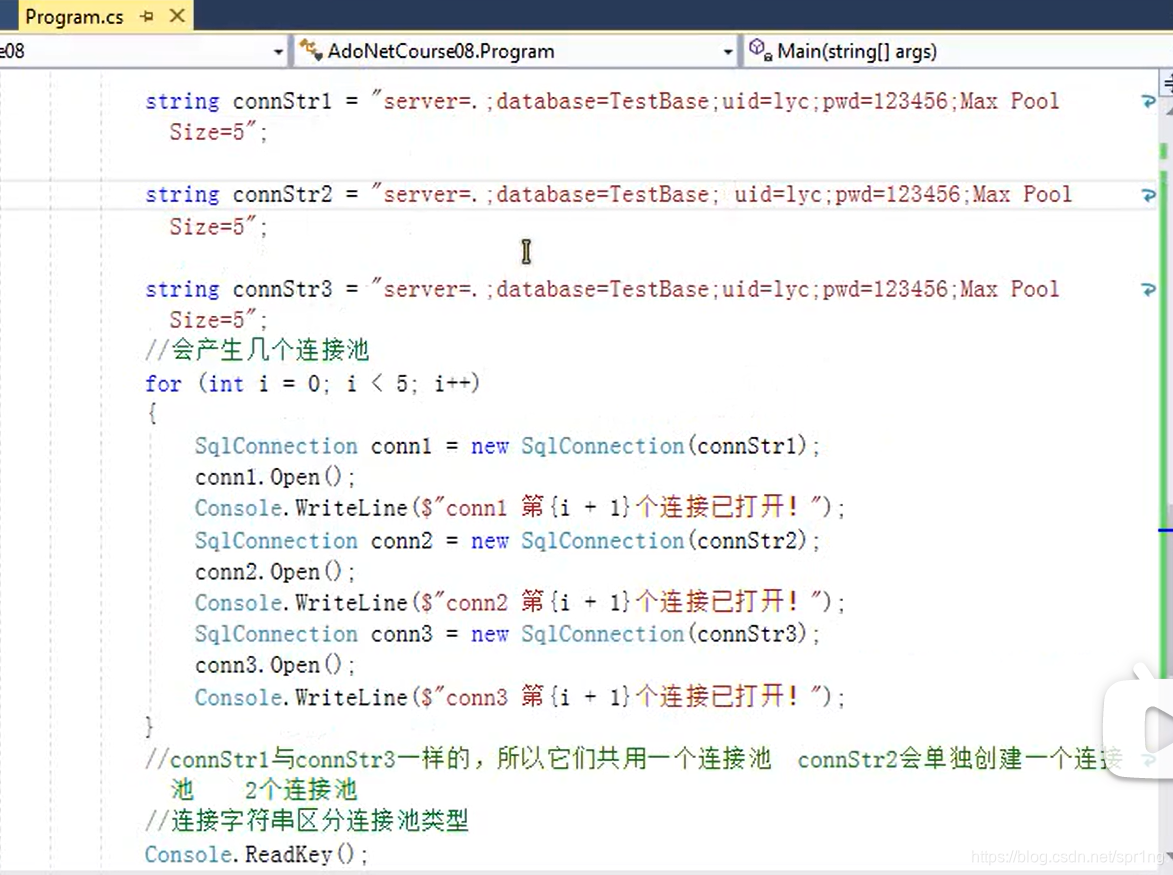Click the pin icon on Program.cs tab
Screen dimensions: 1173x875
point(147,16)
